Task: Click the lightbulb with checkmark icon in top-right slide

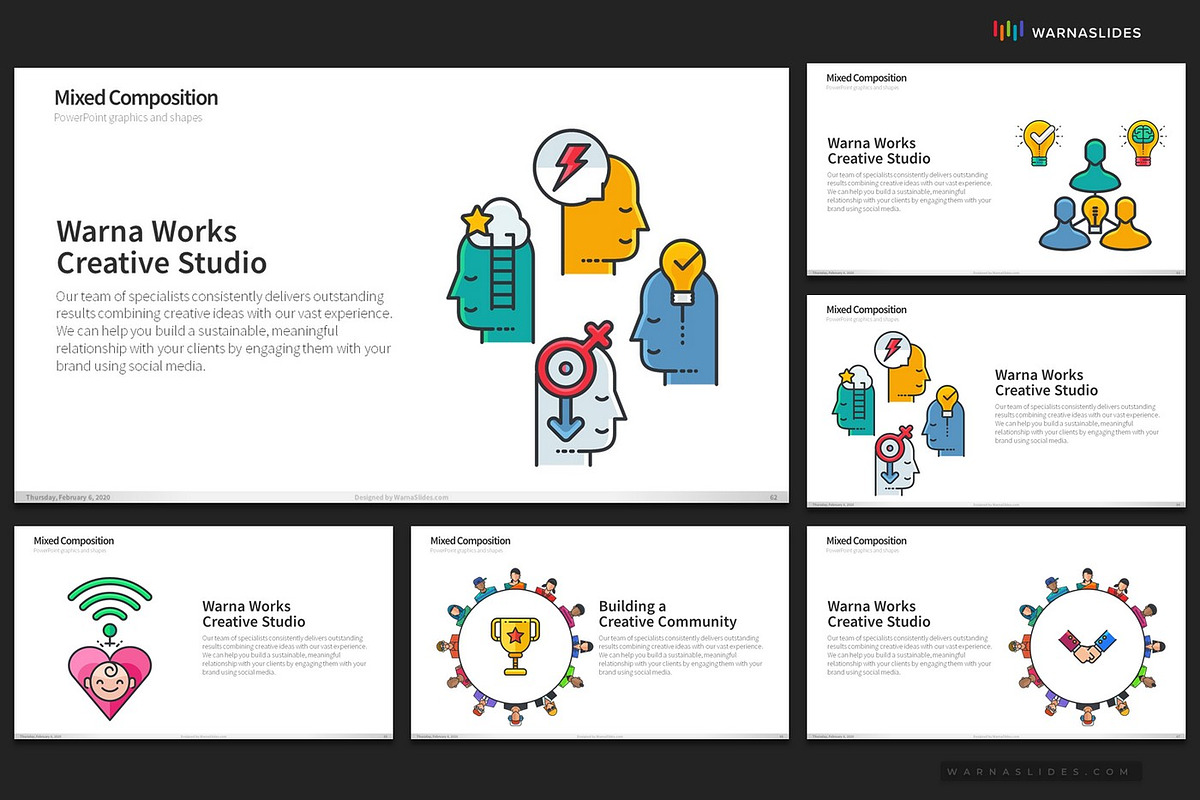Action: (1040, 142)
